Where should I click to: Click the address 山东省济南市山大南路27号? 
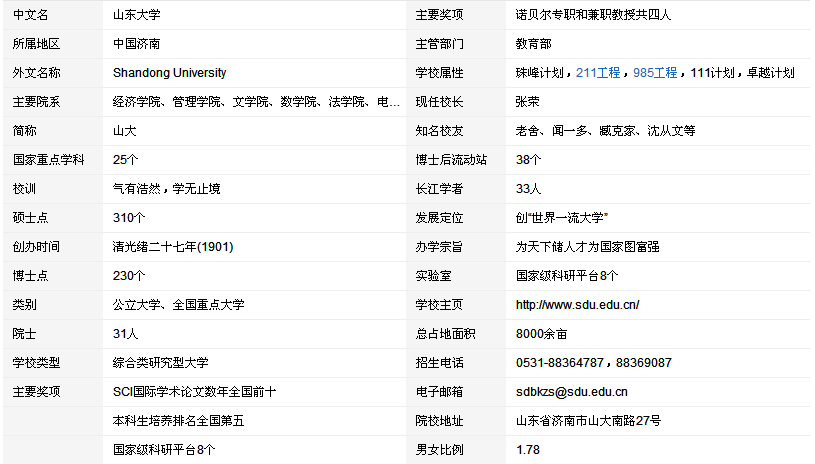coord(588,421)
